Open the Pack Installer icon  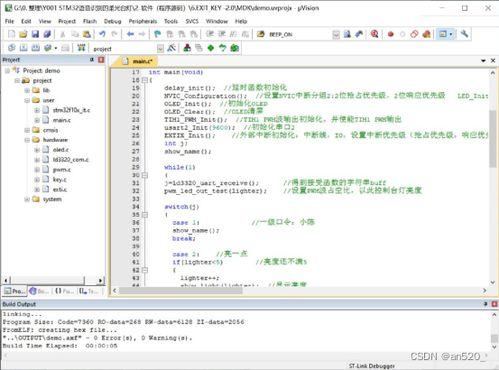click(x=235, y=48)
